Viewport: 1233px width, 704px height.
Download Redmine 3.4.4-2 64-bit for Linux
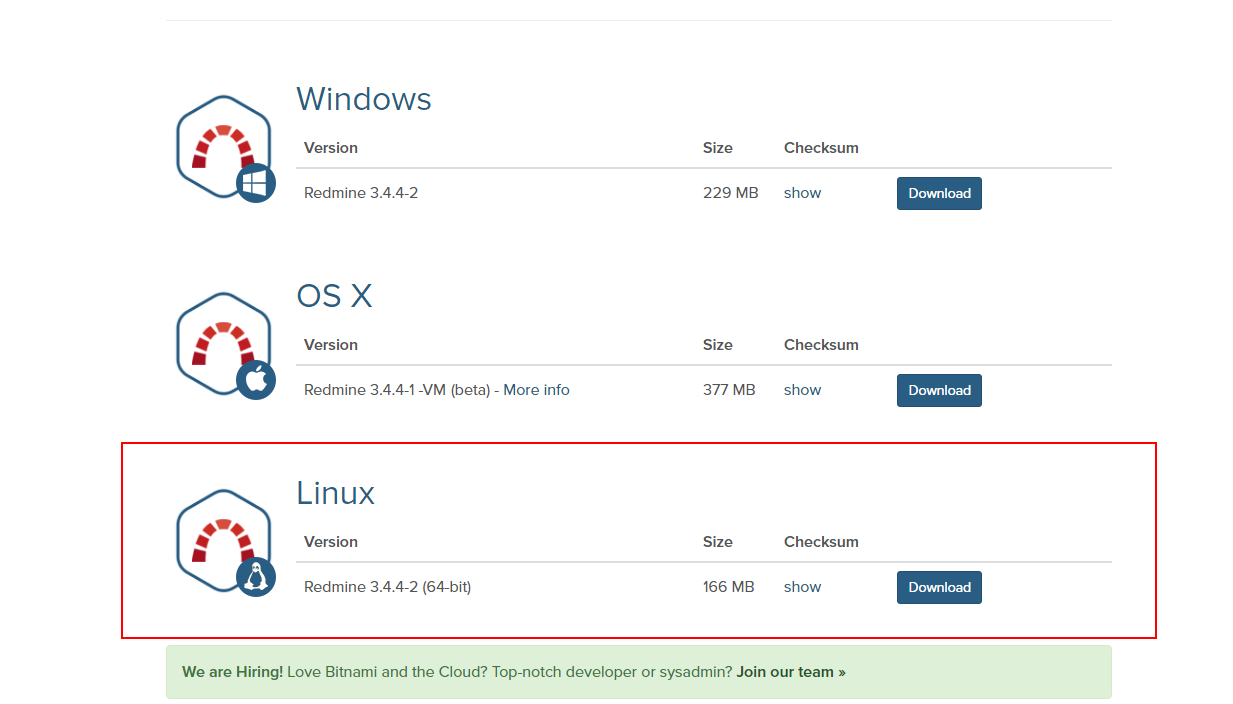coord(939,587)
